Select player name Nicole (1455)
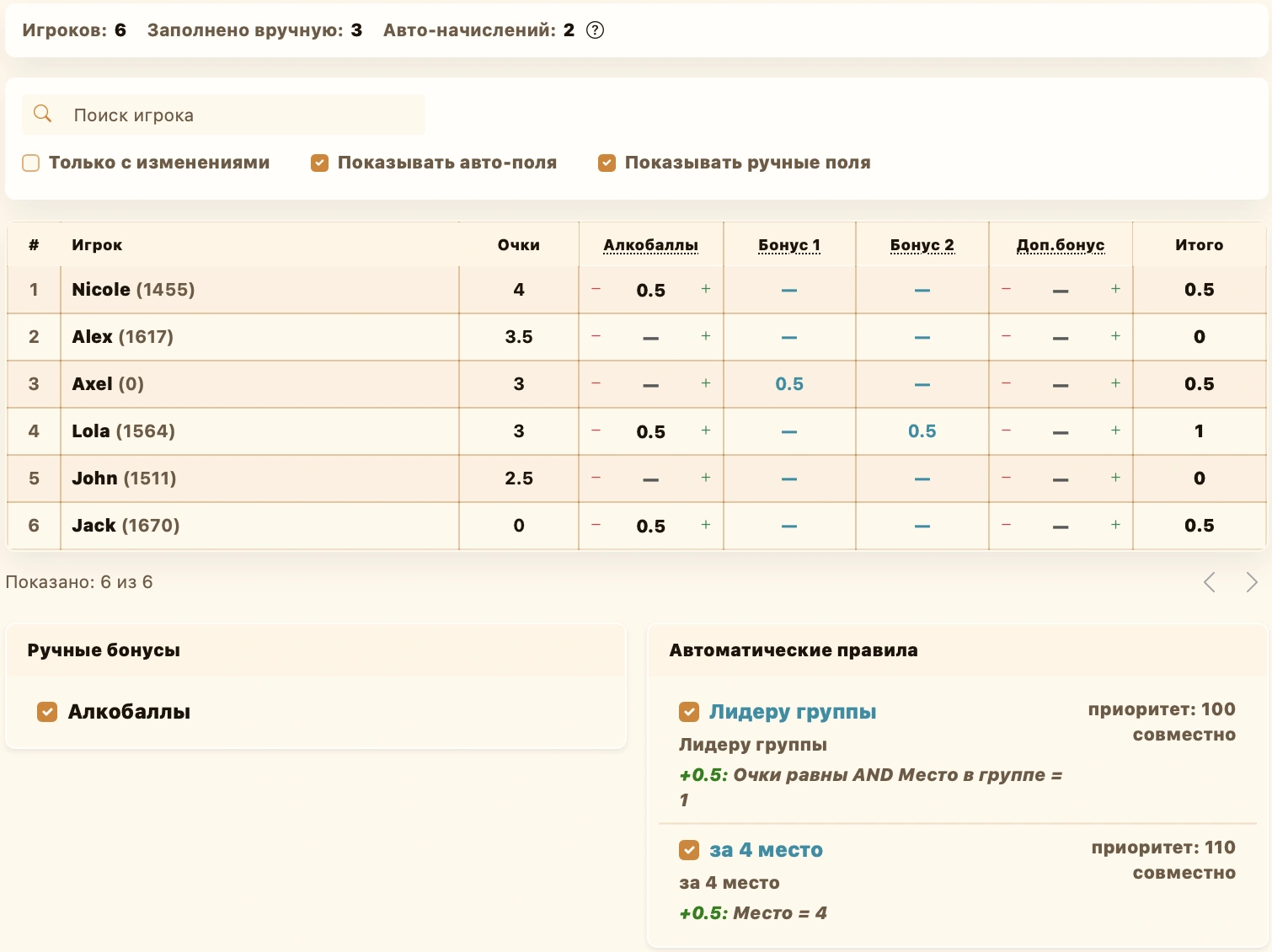The height and width of the screenshot is (952, 1272). point(133,290)
